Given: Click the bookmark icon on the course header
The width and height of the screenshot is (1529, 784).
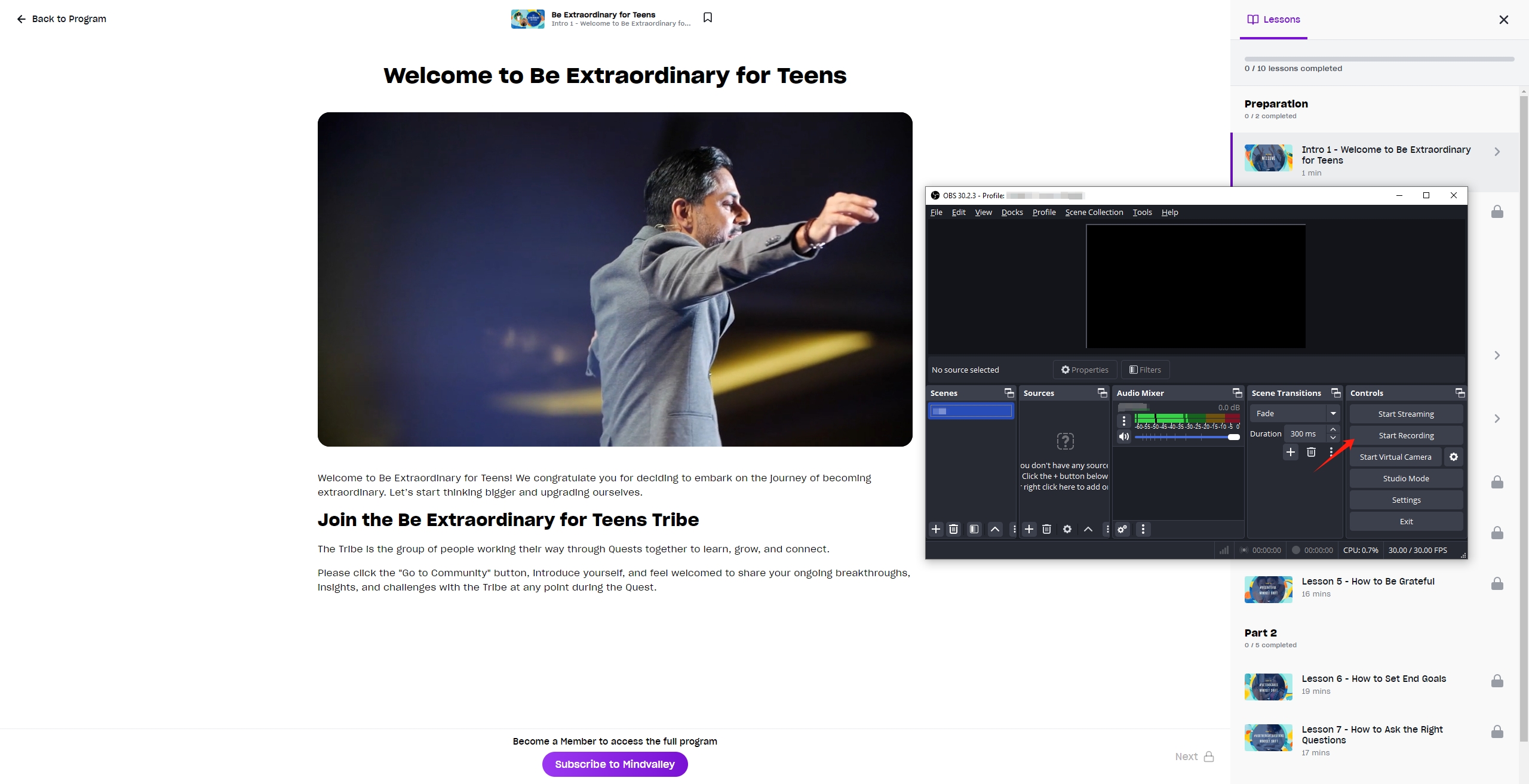Looking at the screenshot, I should [x=707, y=18].
